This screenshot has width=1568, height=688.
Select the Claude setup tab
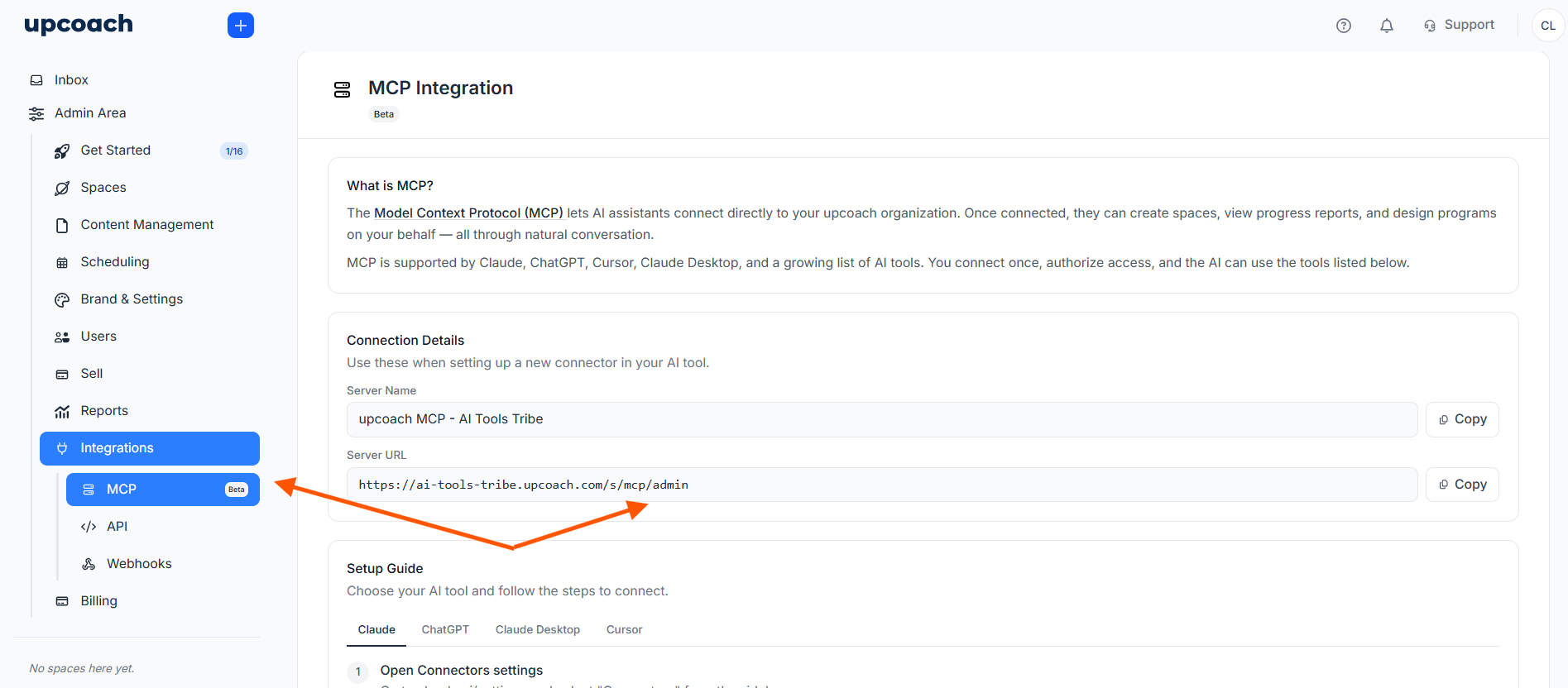click(376, 630)
